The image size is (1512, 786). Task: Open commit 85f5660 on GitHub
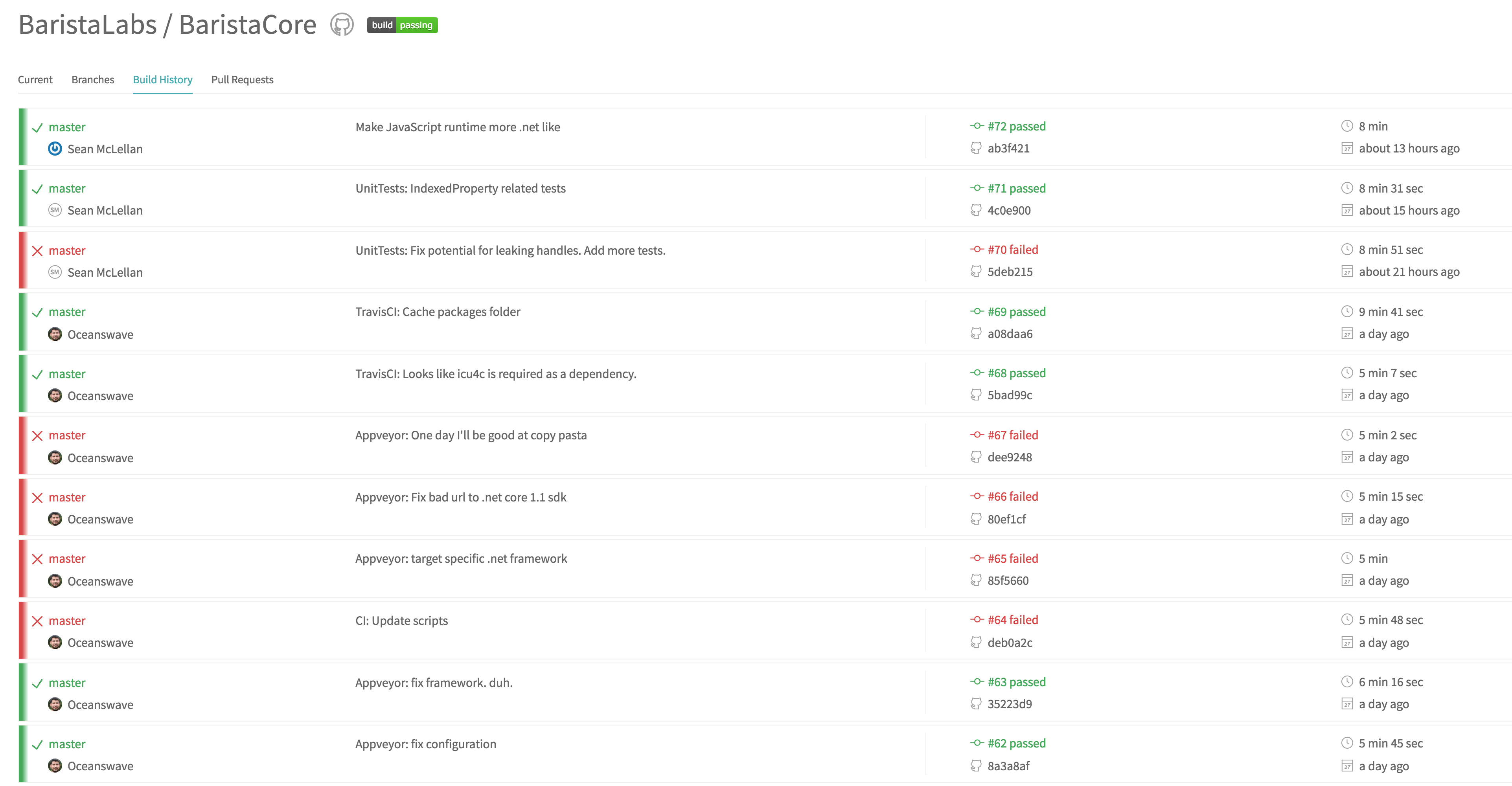click(1008, 581)
